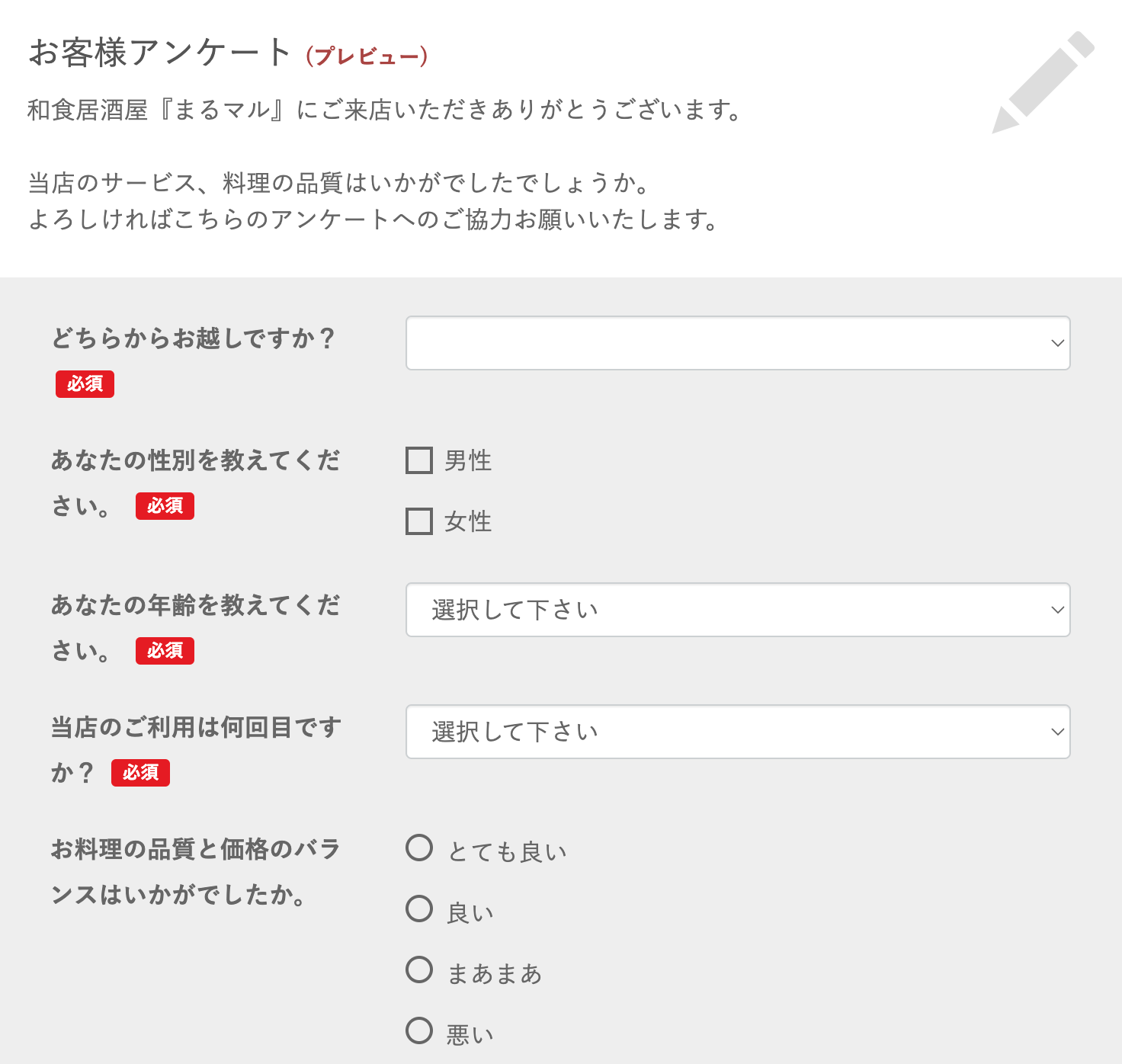Click the 必須 badge beside the gender question
The image size is (1122, 1064).
click(165, 506)
